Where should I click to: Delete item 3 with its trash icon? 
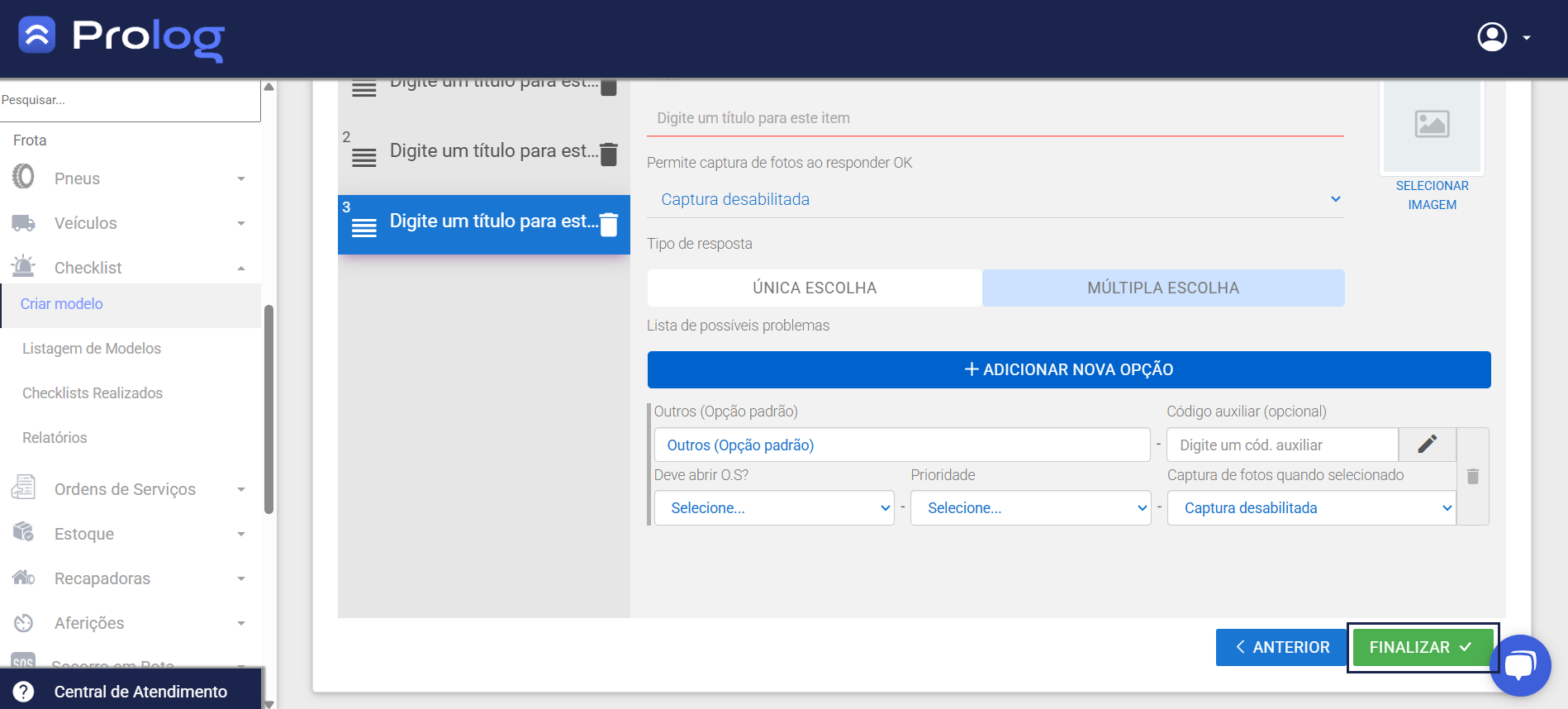coord(609,225)
